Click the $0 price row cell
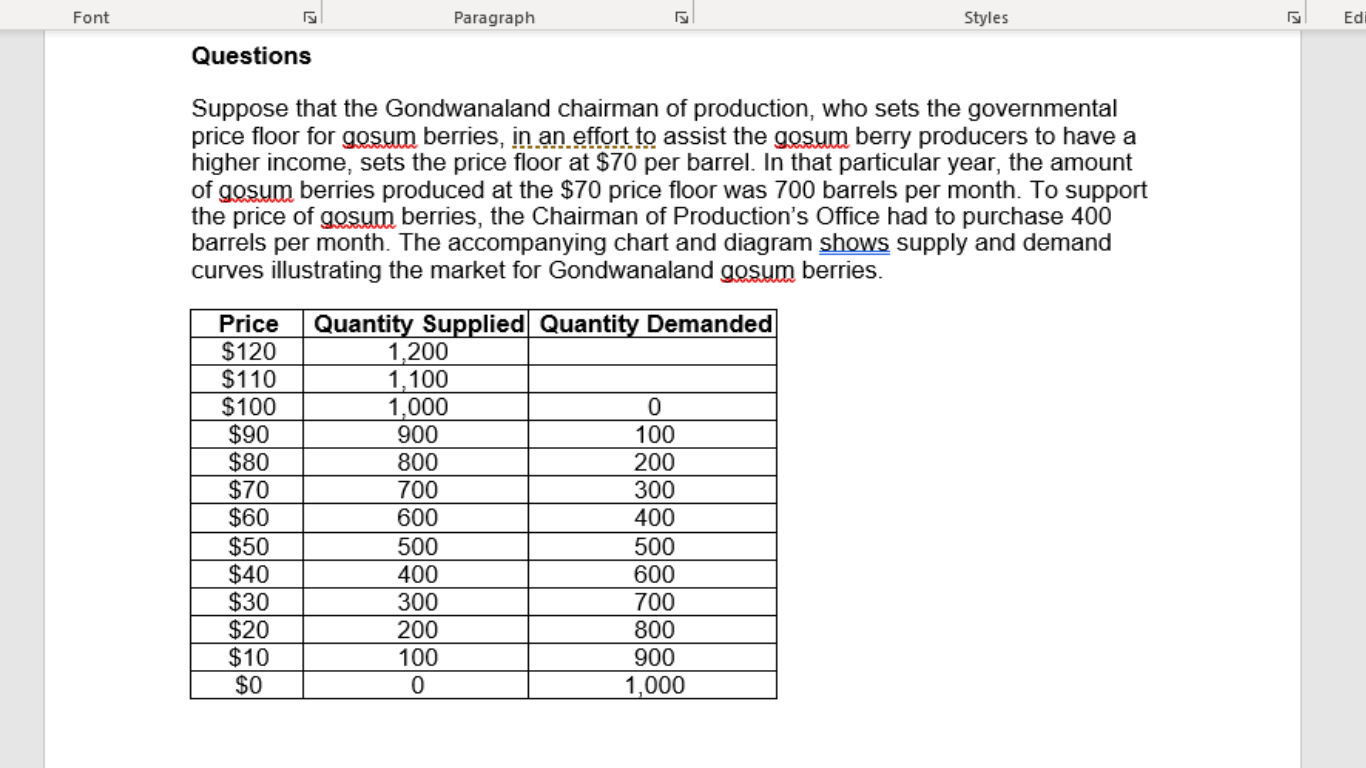This screenshot has height=768, width=1366. coord(246,685)
